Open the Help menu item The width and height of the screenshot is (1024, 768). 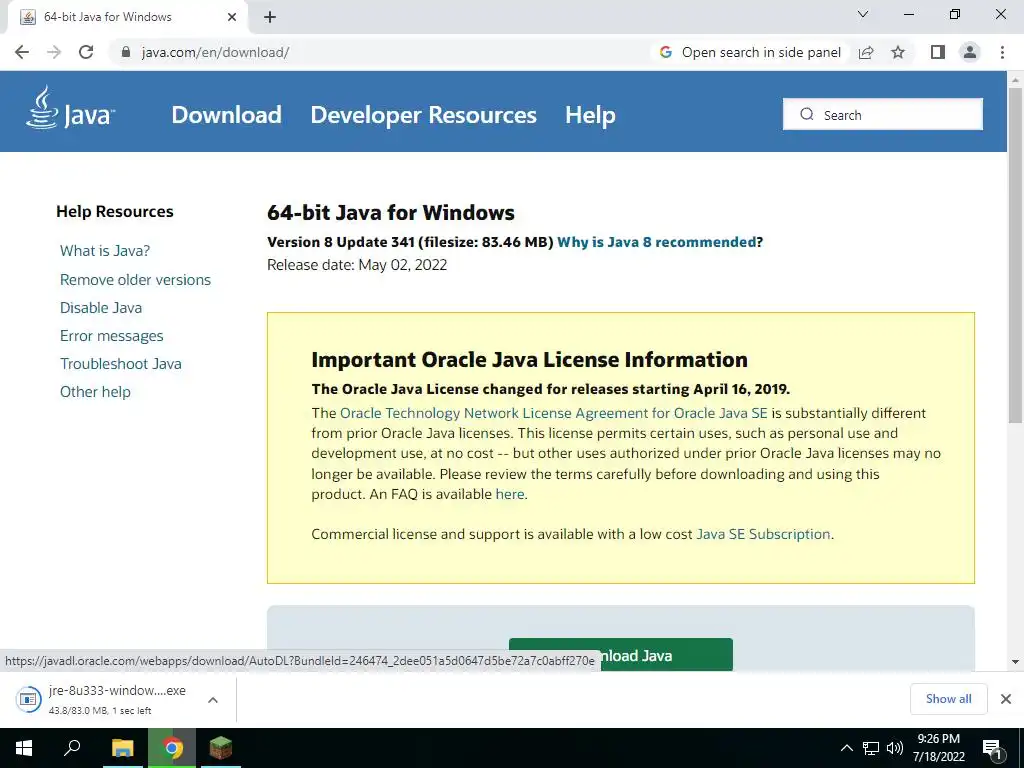click(590, 115)
